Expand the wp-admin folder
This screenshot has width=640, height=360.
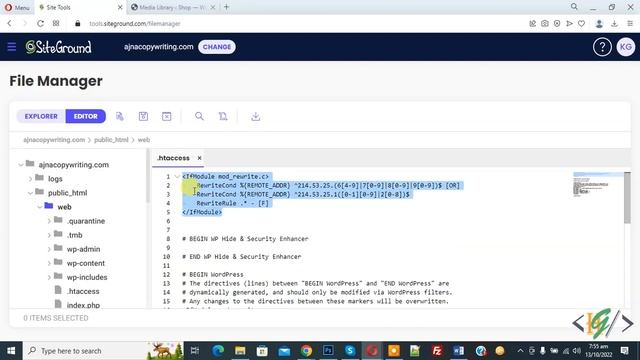point(49,249)
